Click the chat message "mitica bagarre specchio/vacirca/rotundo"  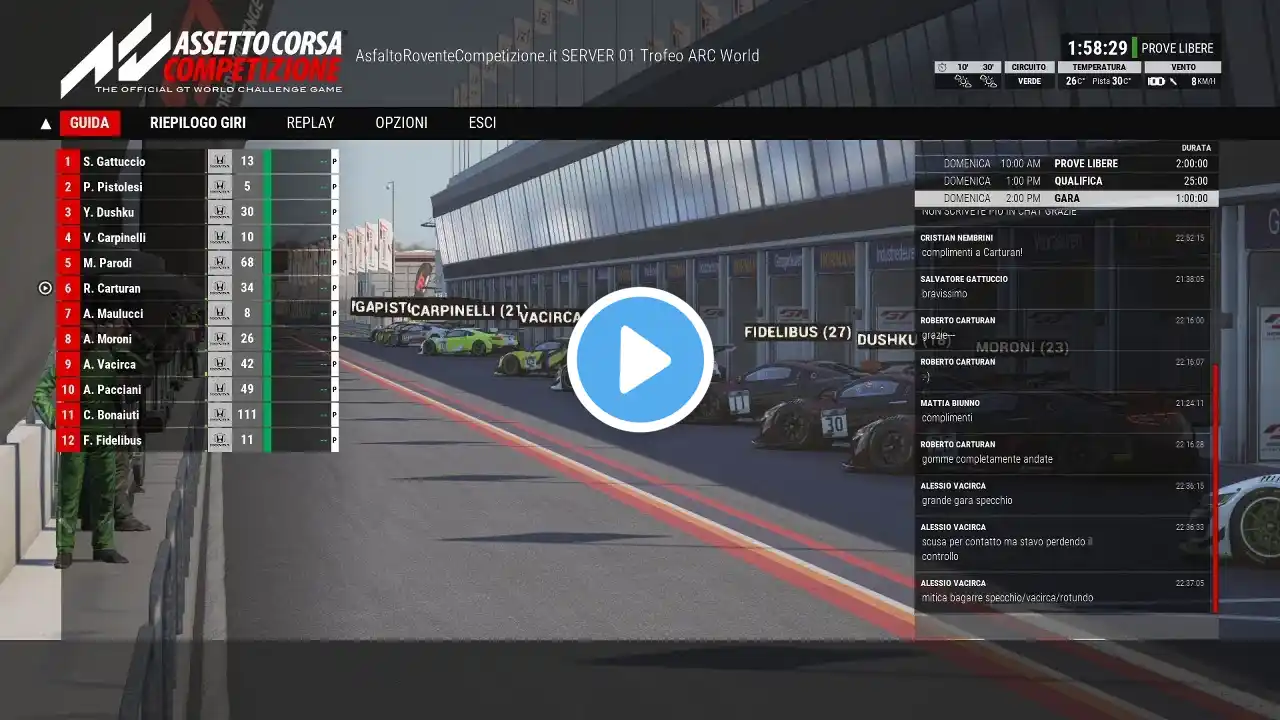[1007, 598]
